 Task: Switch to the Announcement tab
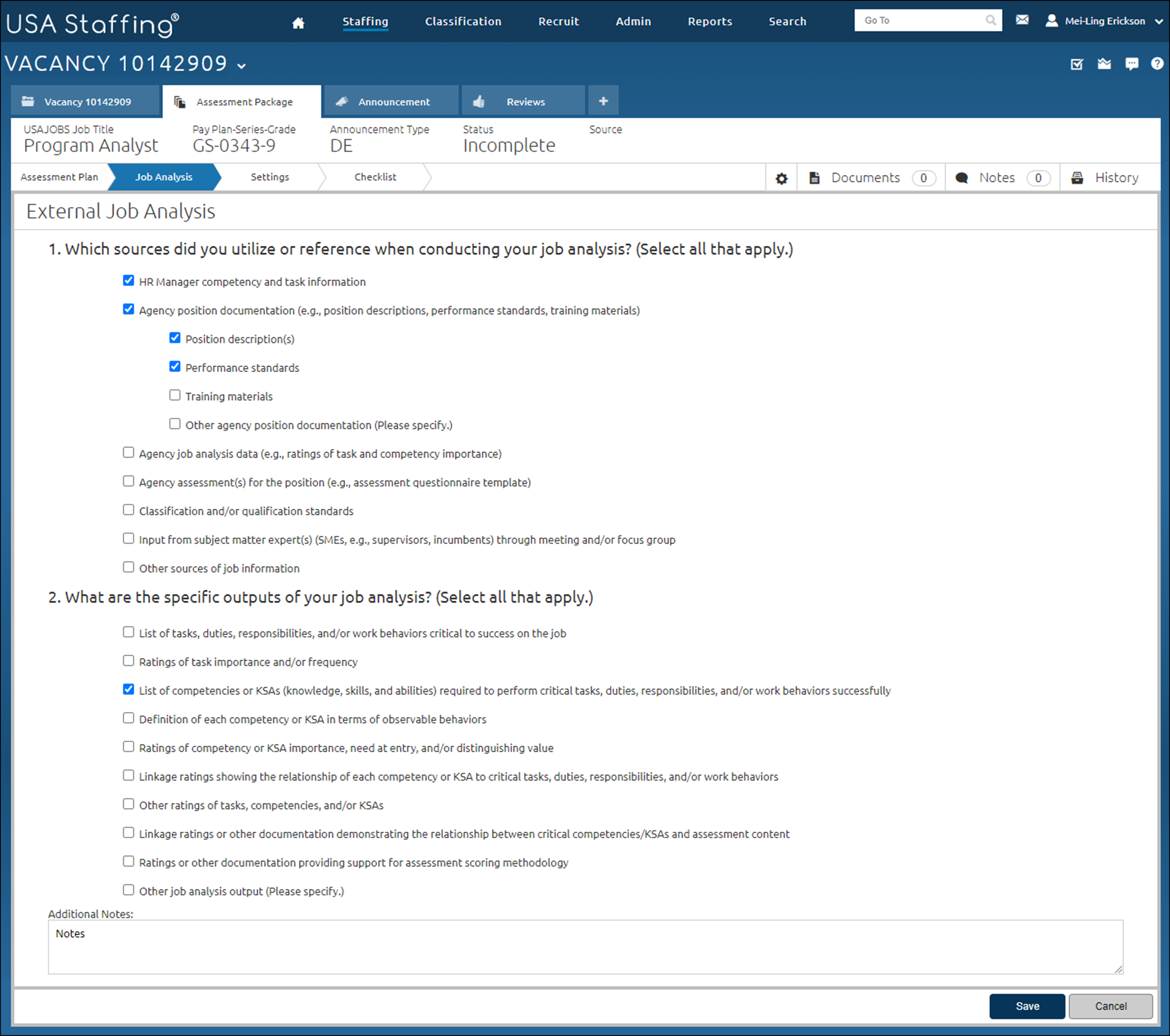[x=391, y=101]
